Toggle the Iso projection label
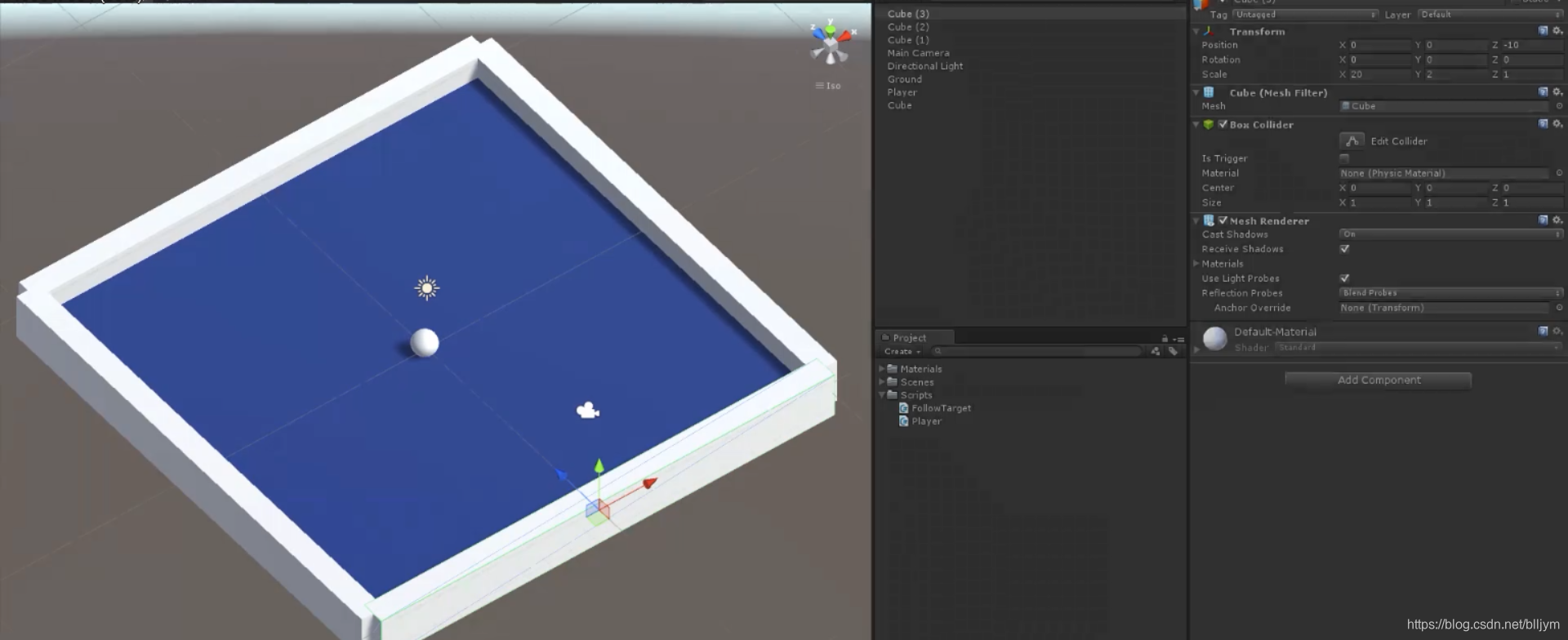This screenshot has width=1568, height=640. click(x=828, y=86)
